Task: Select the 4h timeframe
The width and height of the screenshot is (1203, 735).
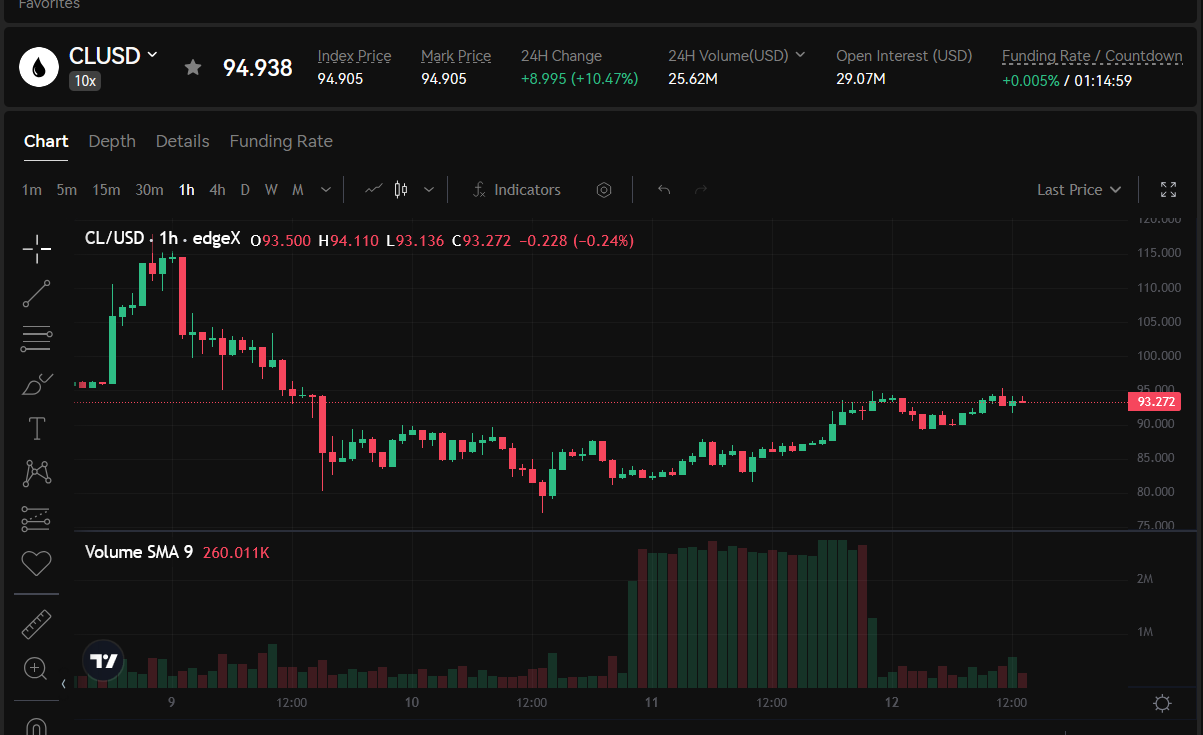Action: [217, 190]
